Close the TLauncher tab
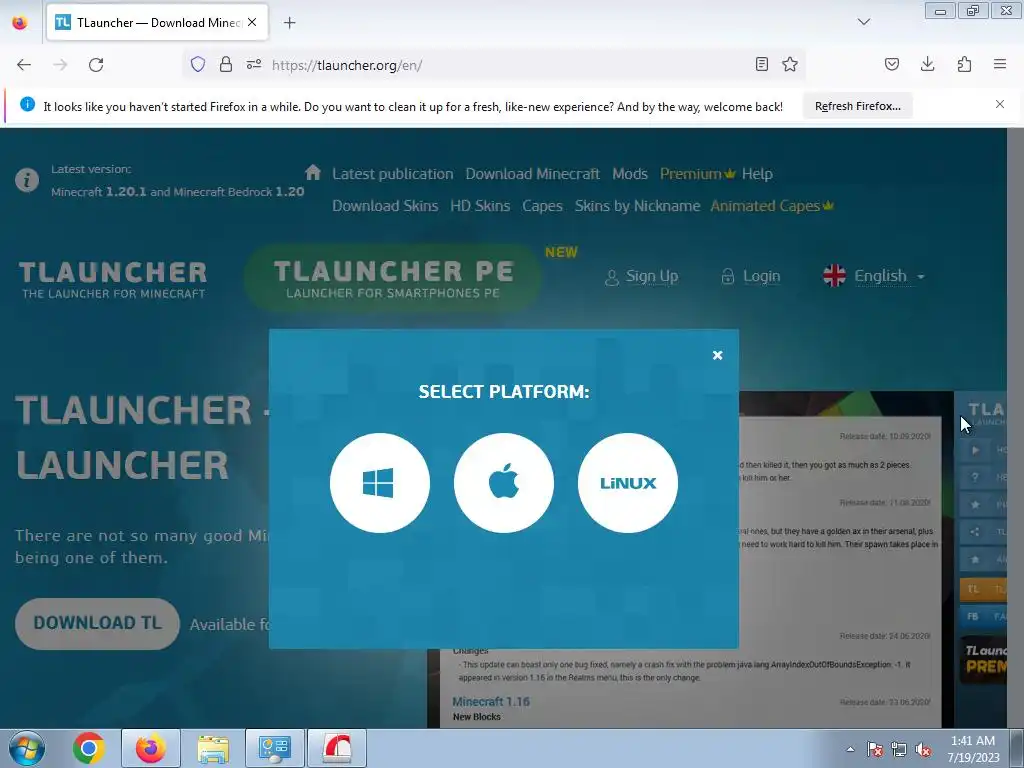The image size is (1024, 768). click(x=252, y=22)
